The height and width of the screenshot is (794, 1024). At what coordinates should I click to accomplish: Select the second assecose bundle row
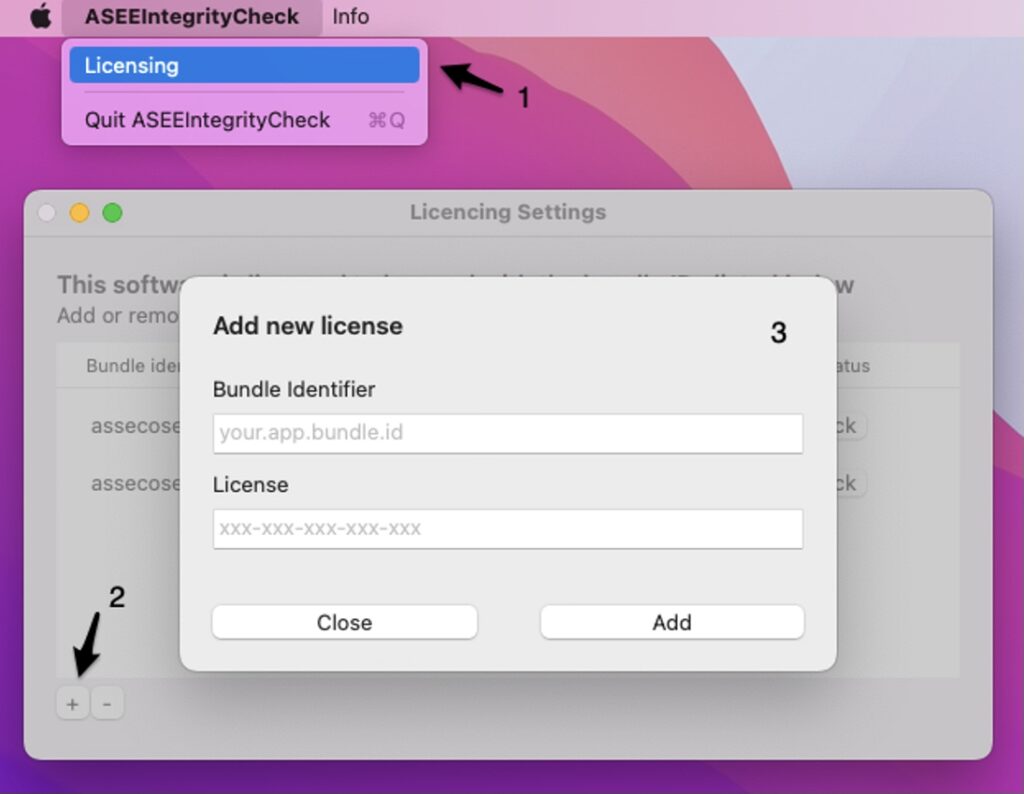(135, 483)
